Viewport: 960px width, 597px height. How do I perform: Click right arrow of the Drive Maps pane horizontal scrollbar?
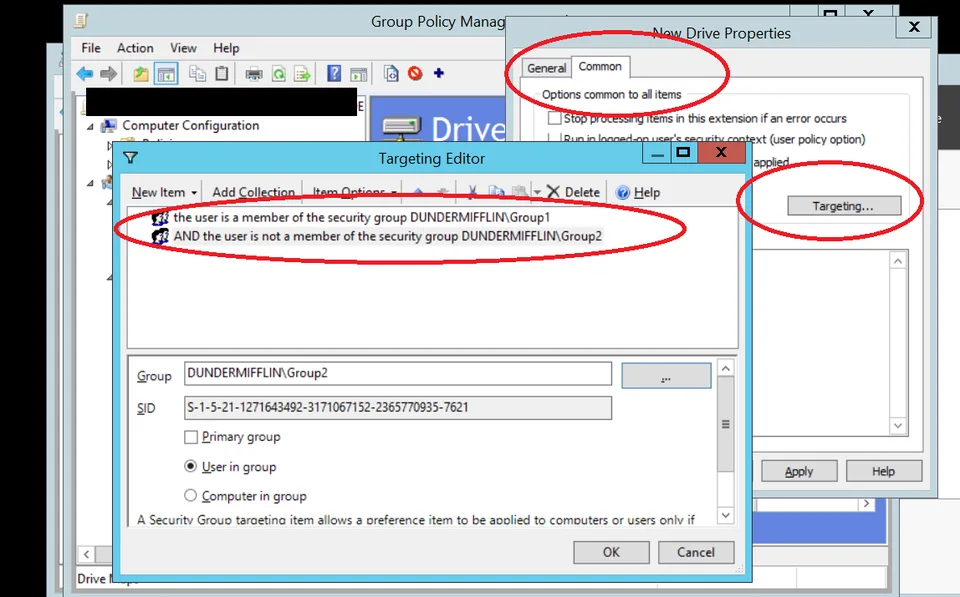pos(866,504)
